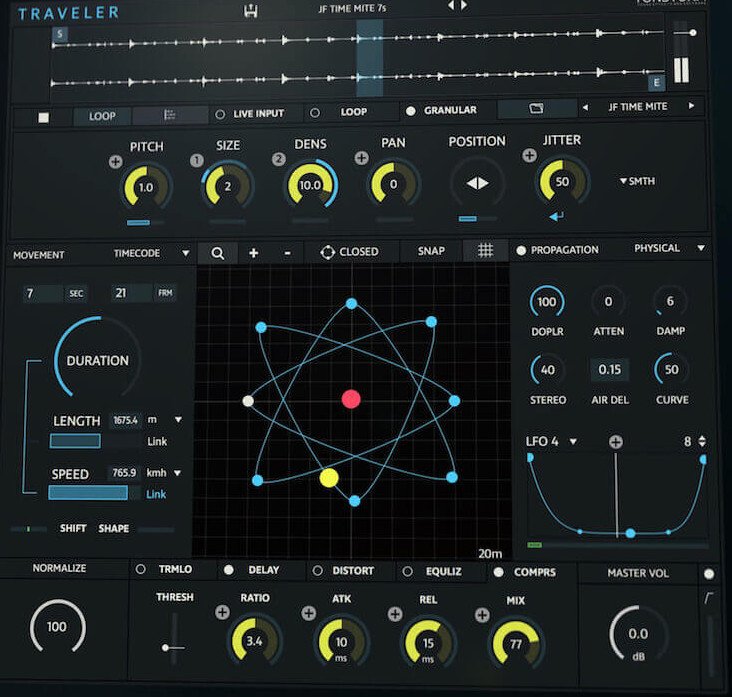732x697 pixels.
Task: Click the S start marker on waveform
Action: coord(60,34)
